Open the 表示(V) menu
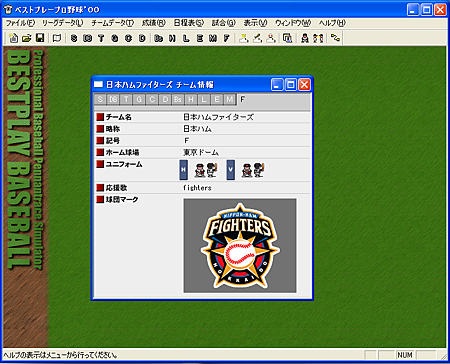This screenshot has width=450, height=364. [x=255, y=23]
